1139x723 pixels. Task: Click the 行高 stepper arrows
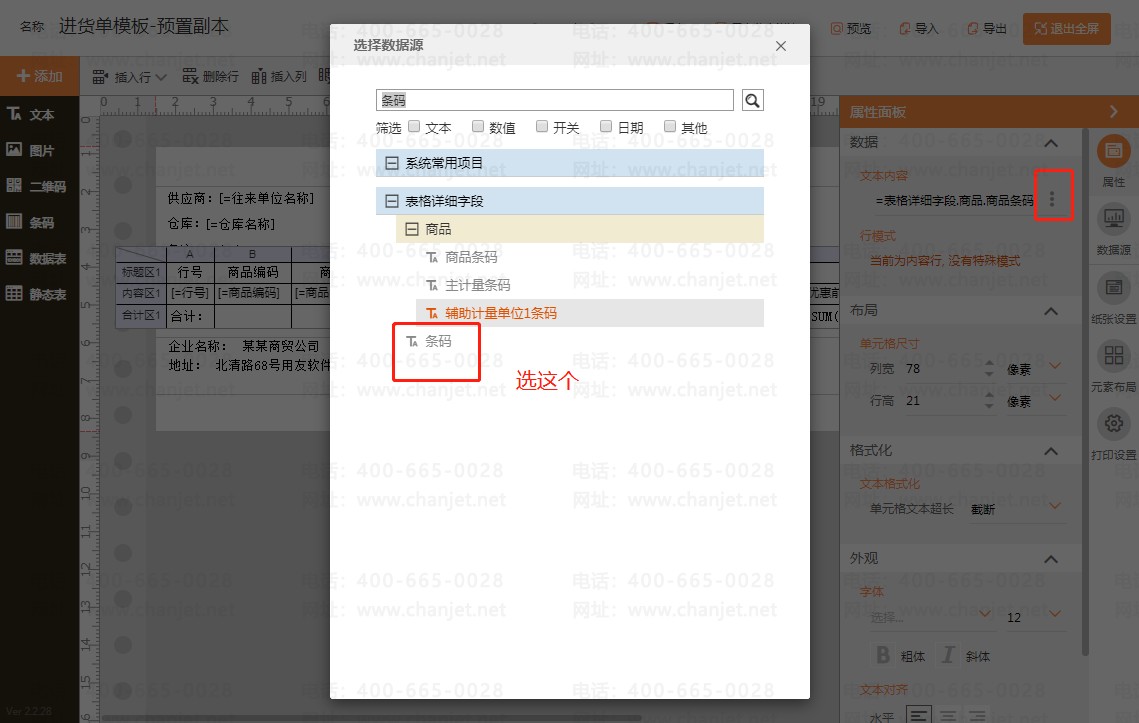coord(989,400)
